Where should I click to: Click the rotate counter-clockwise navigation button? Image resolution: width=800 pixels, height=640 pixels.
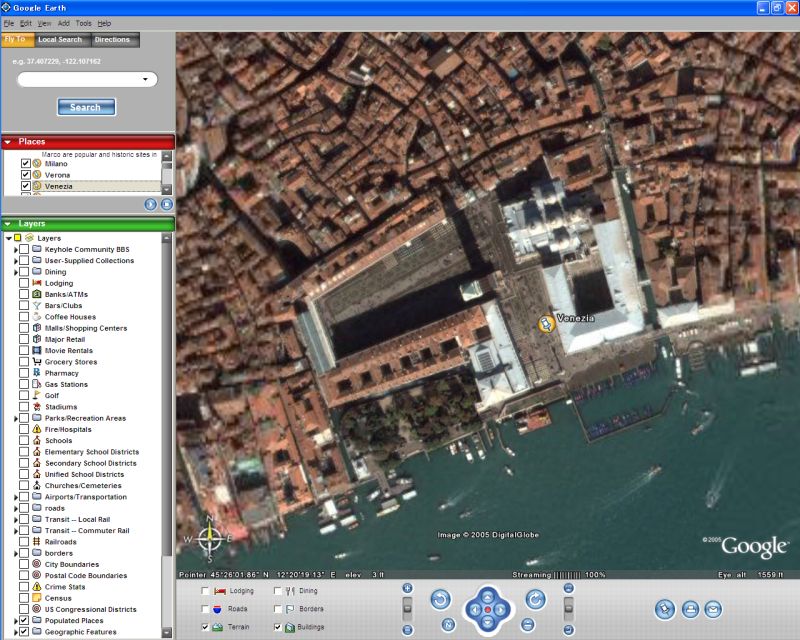pyautogui.click(x=440, y=600)
